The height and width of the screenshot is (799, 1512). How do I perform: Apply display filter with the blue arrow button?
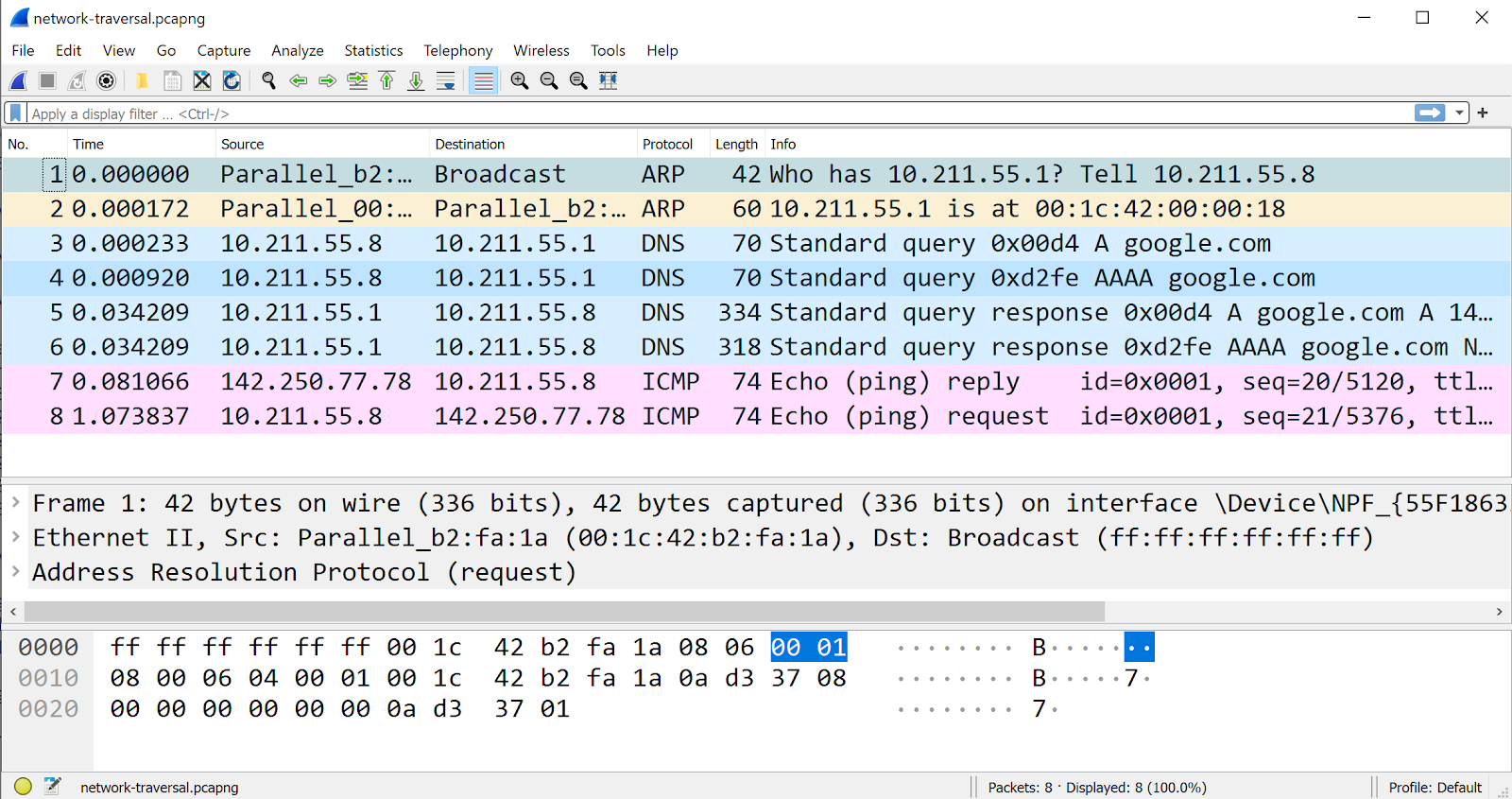(1430, 113)
